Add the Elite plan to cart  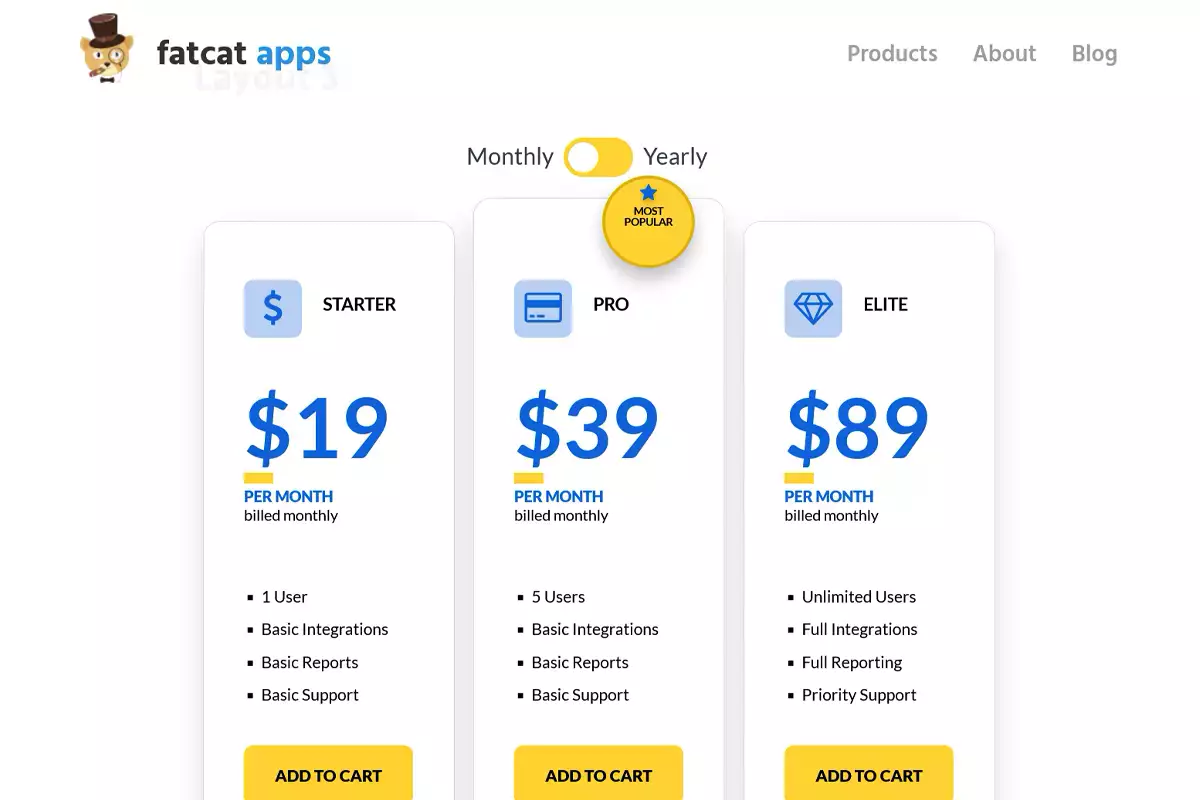tap(868, 775)
